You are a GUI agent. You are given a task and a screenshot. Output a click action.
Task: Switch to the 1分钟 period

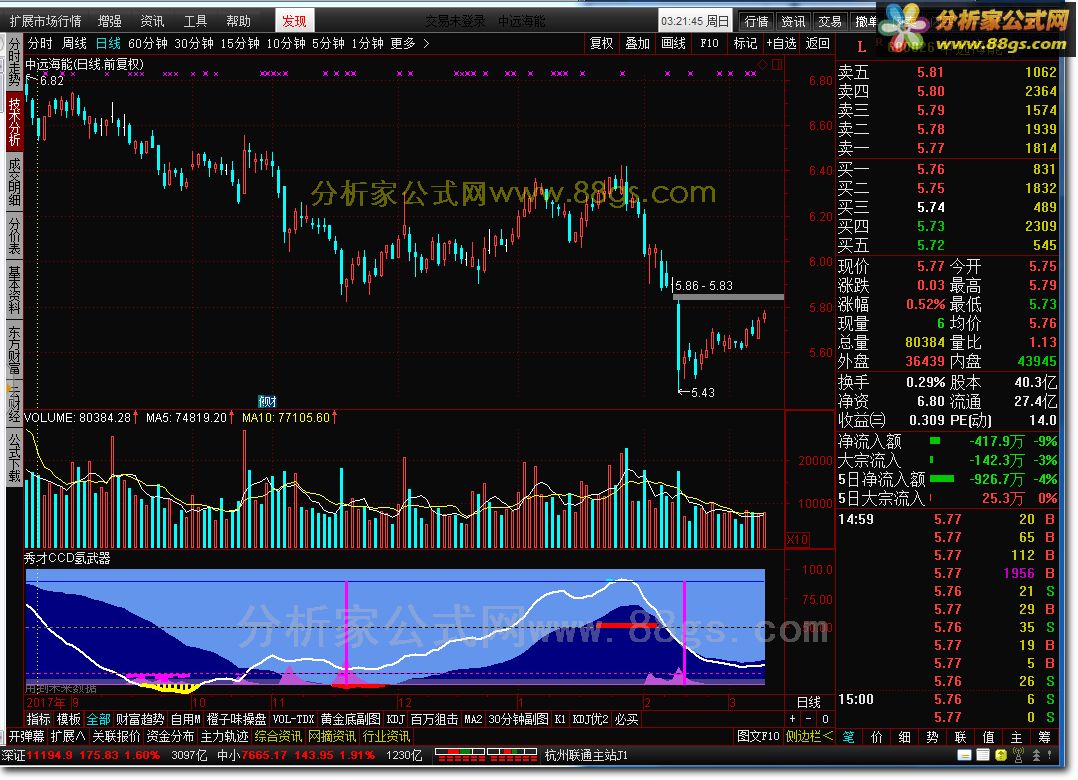(367, 43)
